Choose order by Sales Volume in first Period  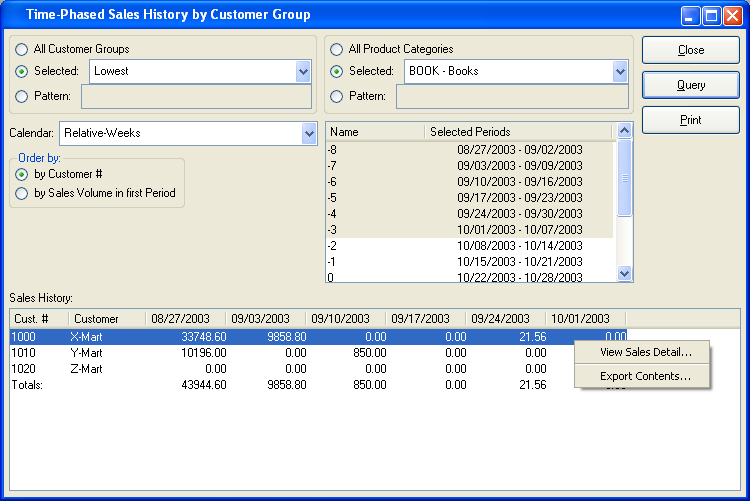tap(22, 194)
